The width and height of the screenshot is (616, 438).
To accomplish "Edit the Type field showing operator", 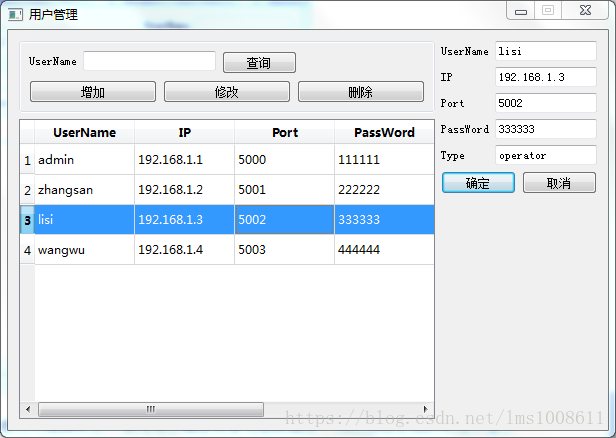I will [x=546, y=155].
